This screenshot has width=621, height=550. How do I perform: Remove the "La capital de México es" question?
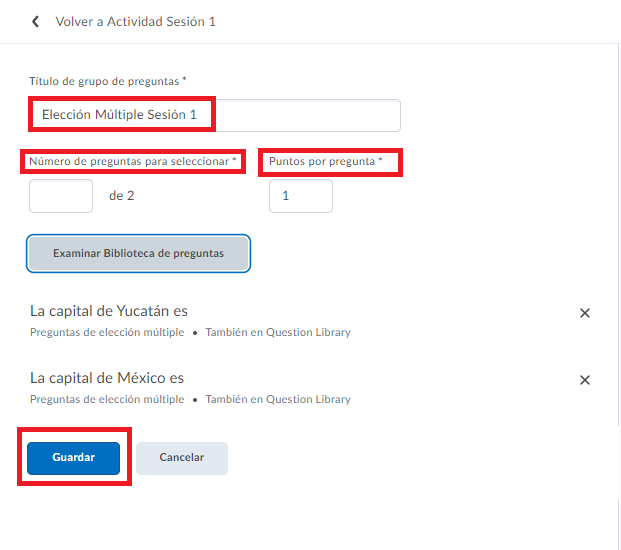pyautogui.click(x=585, y=380)
